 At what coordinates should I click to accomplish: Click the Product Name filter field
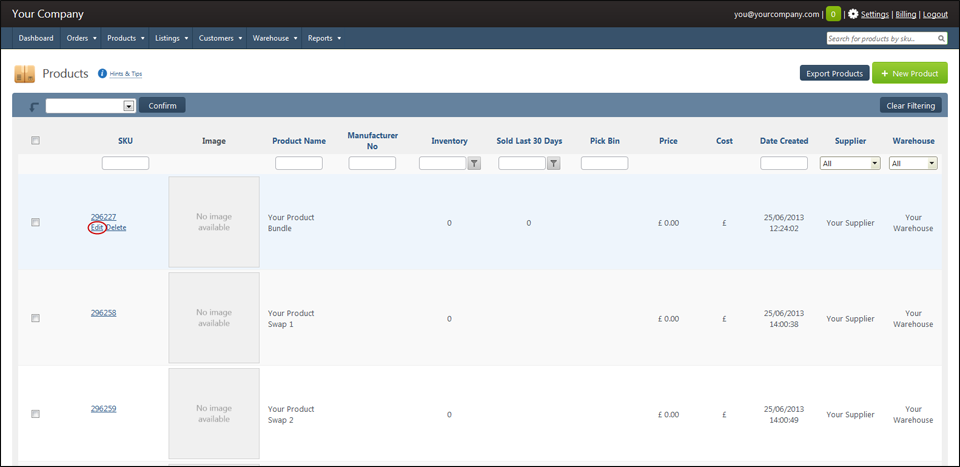click(299, 163)
